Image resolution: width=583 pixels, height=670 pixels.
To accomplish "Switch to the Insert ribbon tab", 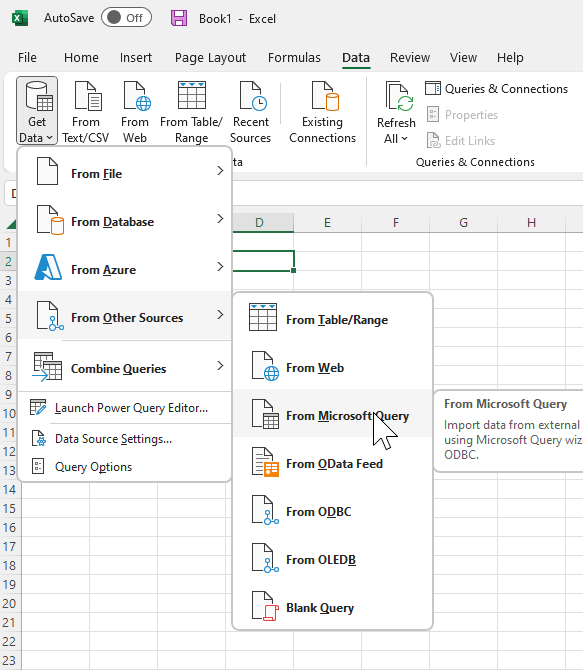I will coord(136,58).
